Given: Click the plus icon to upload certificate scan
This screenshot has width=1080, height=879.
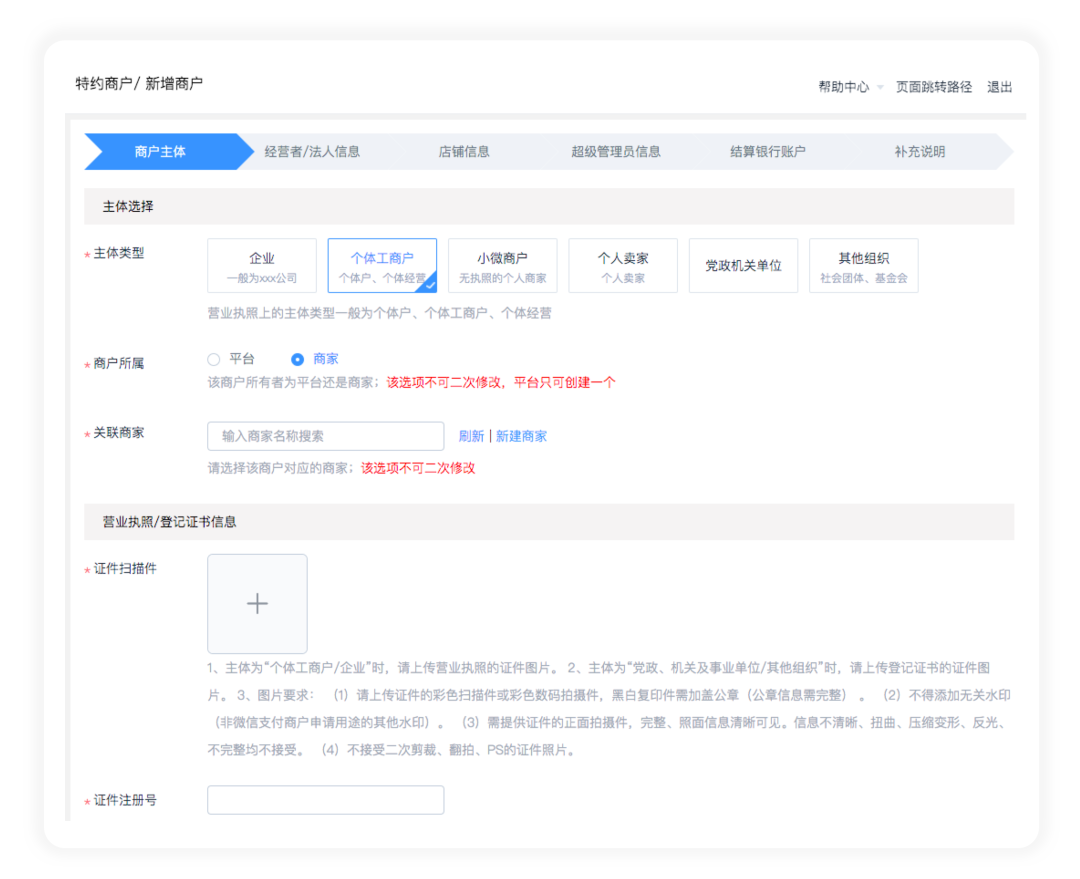Looking at the screenshot, I should (x=257, y=603).
